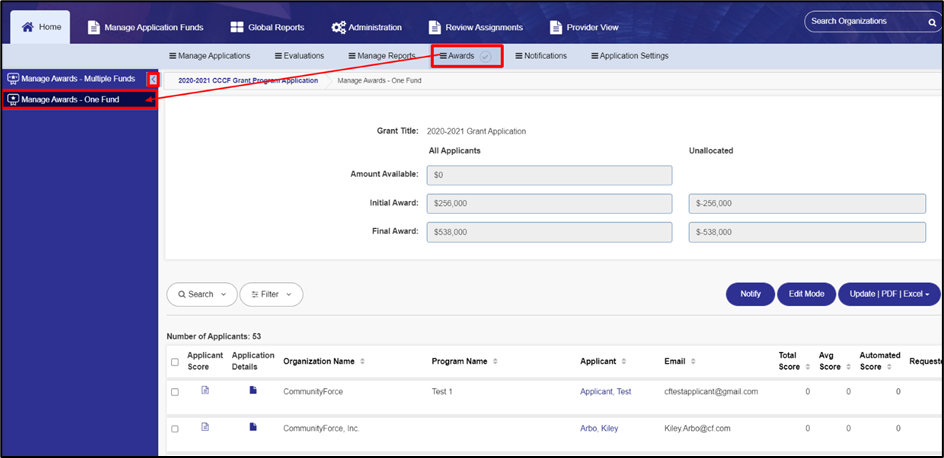Sort by Organization Name arrows

pos(362,362)
